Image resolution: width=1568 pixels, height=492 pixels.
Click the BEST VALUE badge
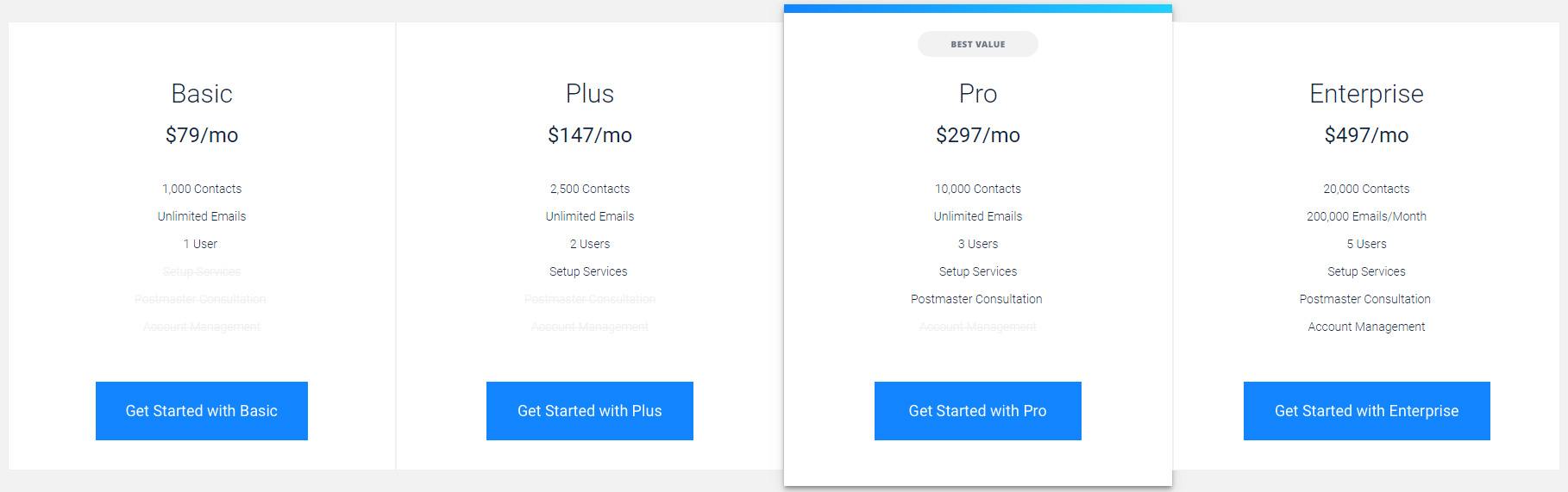(x=977, y=44)
